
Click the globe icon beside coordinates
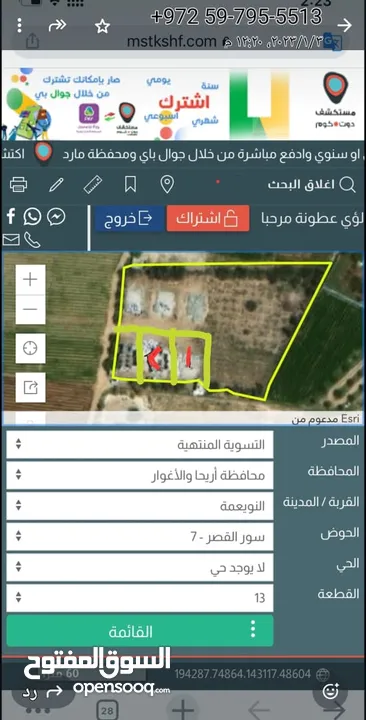click(x=323, y=675)
